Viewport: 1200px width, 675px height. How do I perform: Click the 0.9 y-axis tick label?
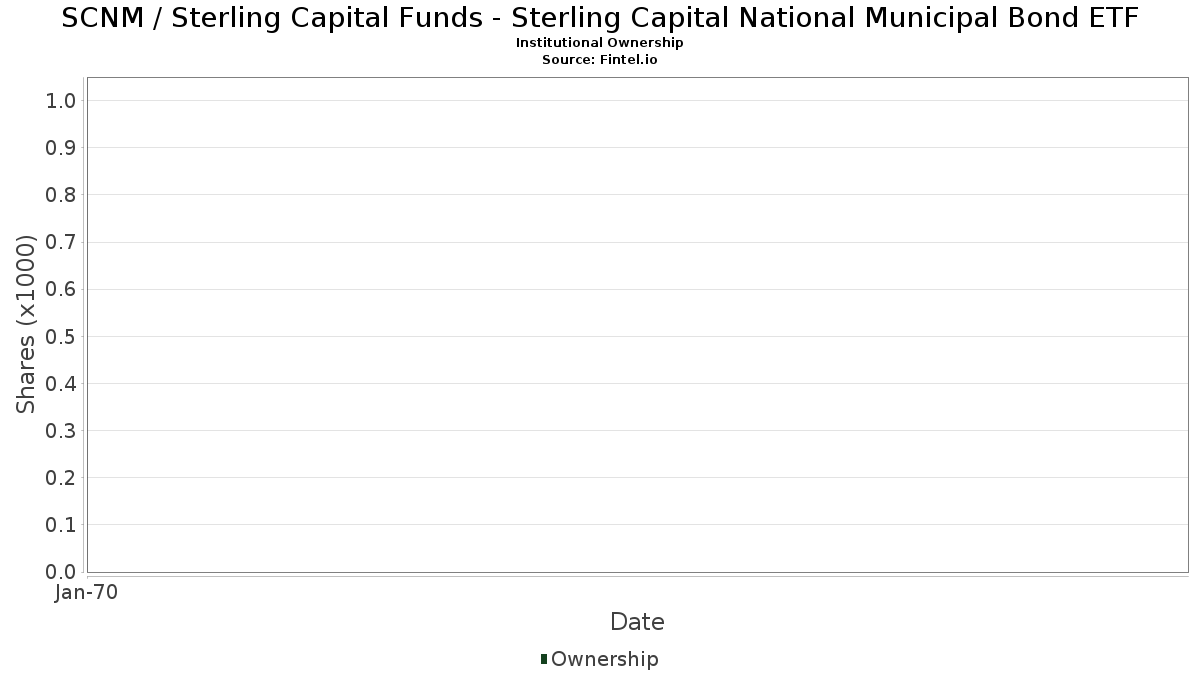(x=61, y=148)
